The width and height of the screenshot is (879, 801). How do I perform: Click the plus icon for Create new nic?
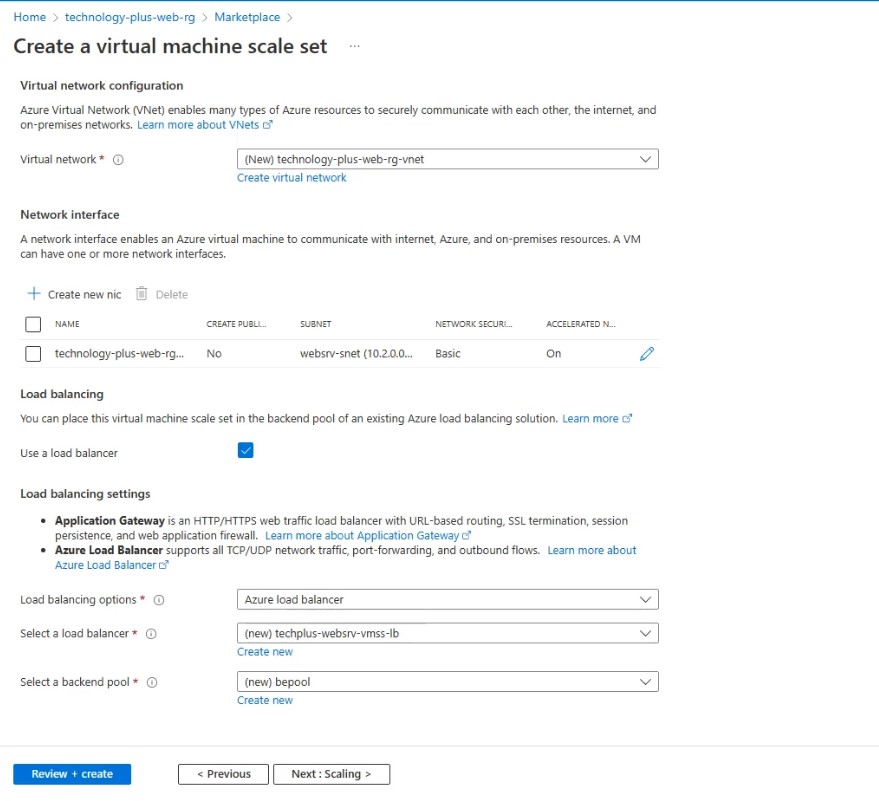click(x=34, y=294)
